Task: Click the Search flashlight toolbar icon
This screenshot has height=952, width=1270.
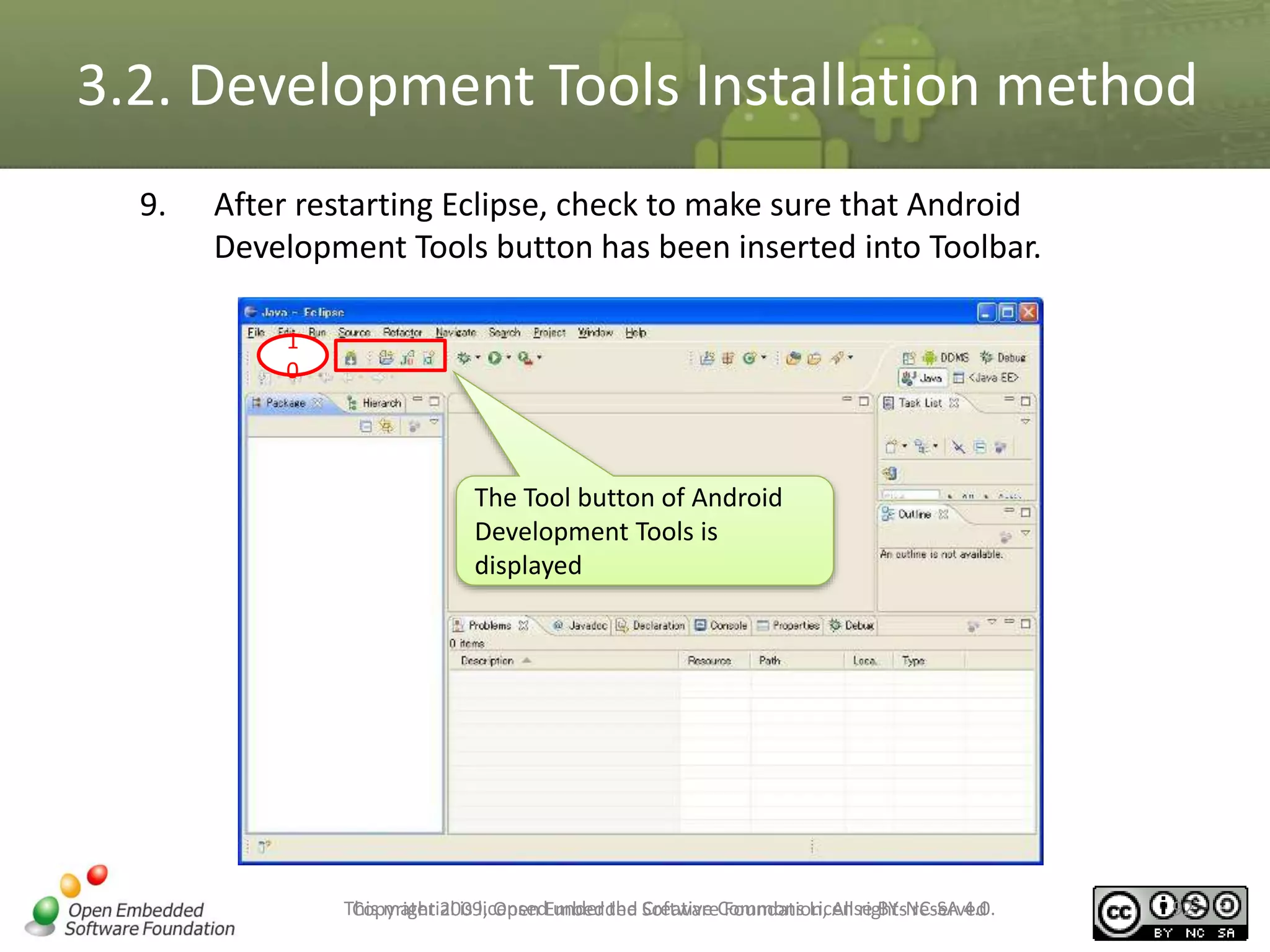Action: coord(838,358)
